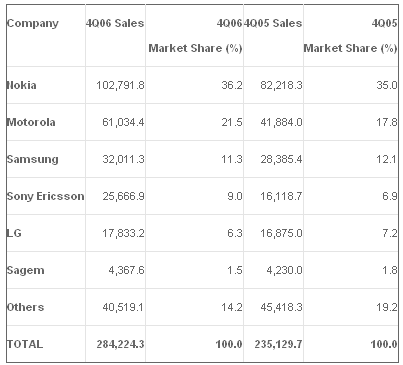Image resolution: width=403 pixels, height=365 pixels.
Task: Click Sony Ericsson 4Q05 share 6.9
Action: pyautogui.click(x=390, y=196)
